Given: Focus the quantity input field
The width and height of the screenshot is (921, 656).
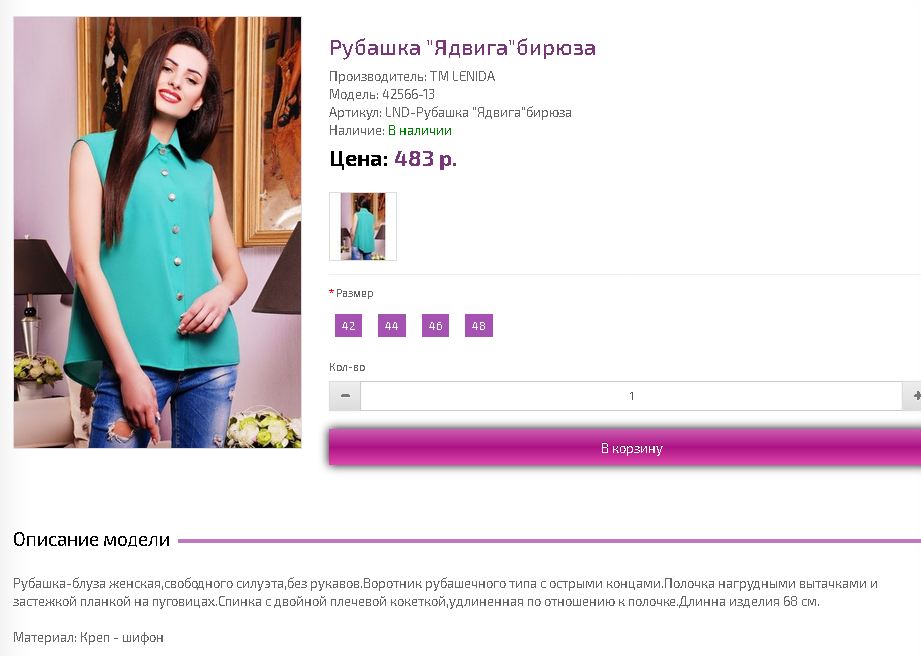Looking at the screenshot, I should (631, 396).
